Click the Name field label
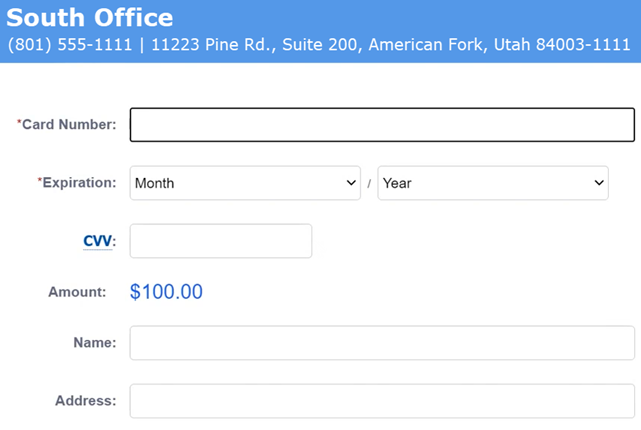The width and height of the screenshot is (641, 430). (94, 343)
